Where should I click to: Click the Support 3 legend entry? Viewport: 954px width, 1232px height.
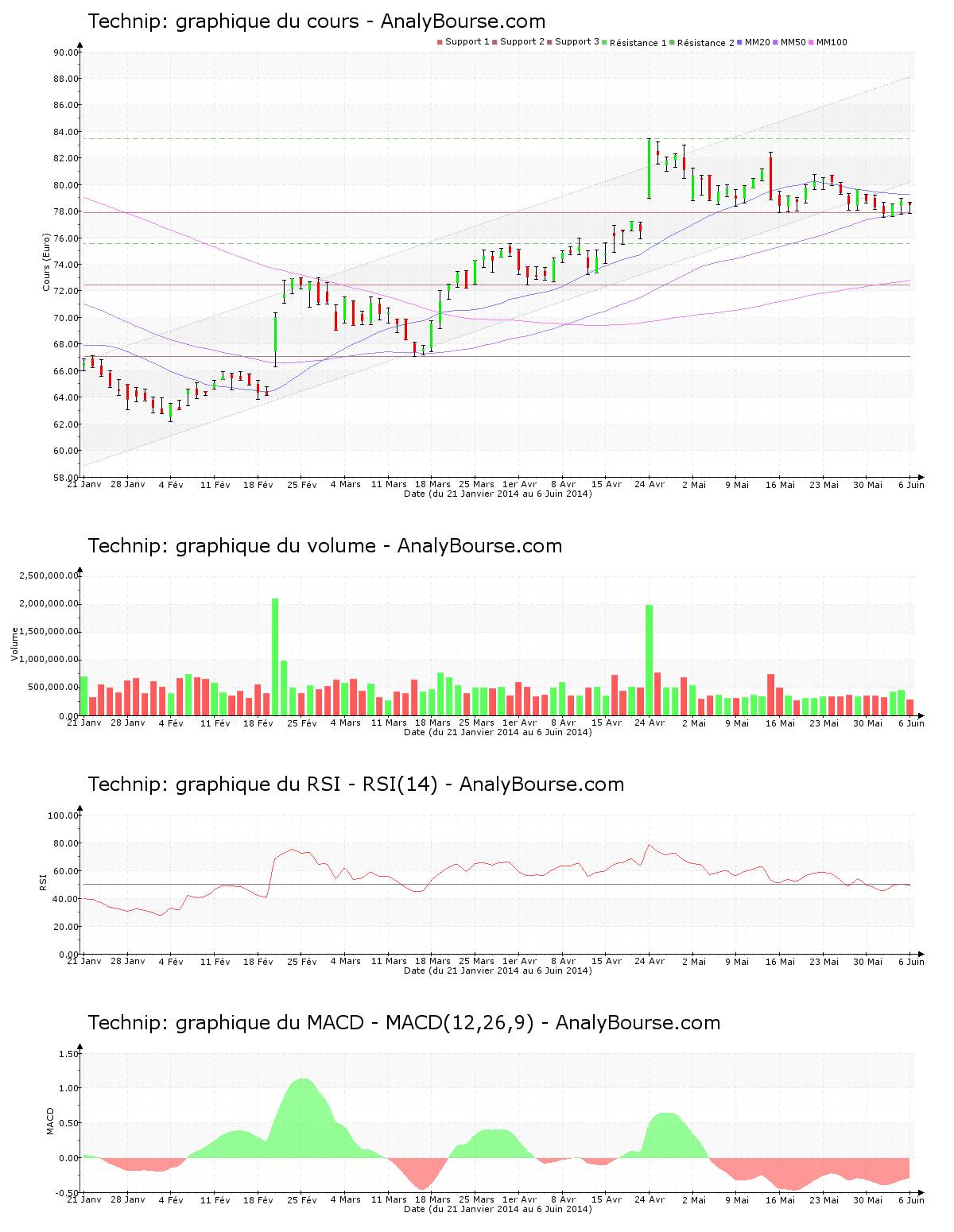click(x=573, y=42)
